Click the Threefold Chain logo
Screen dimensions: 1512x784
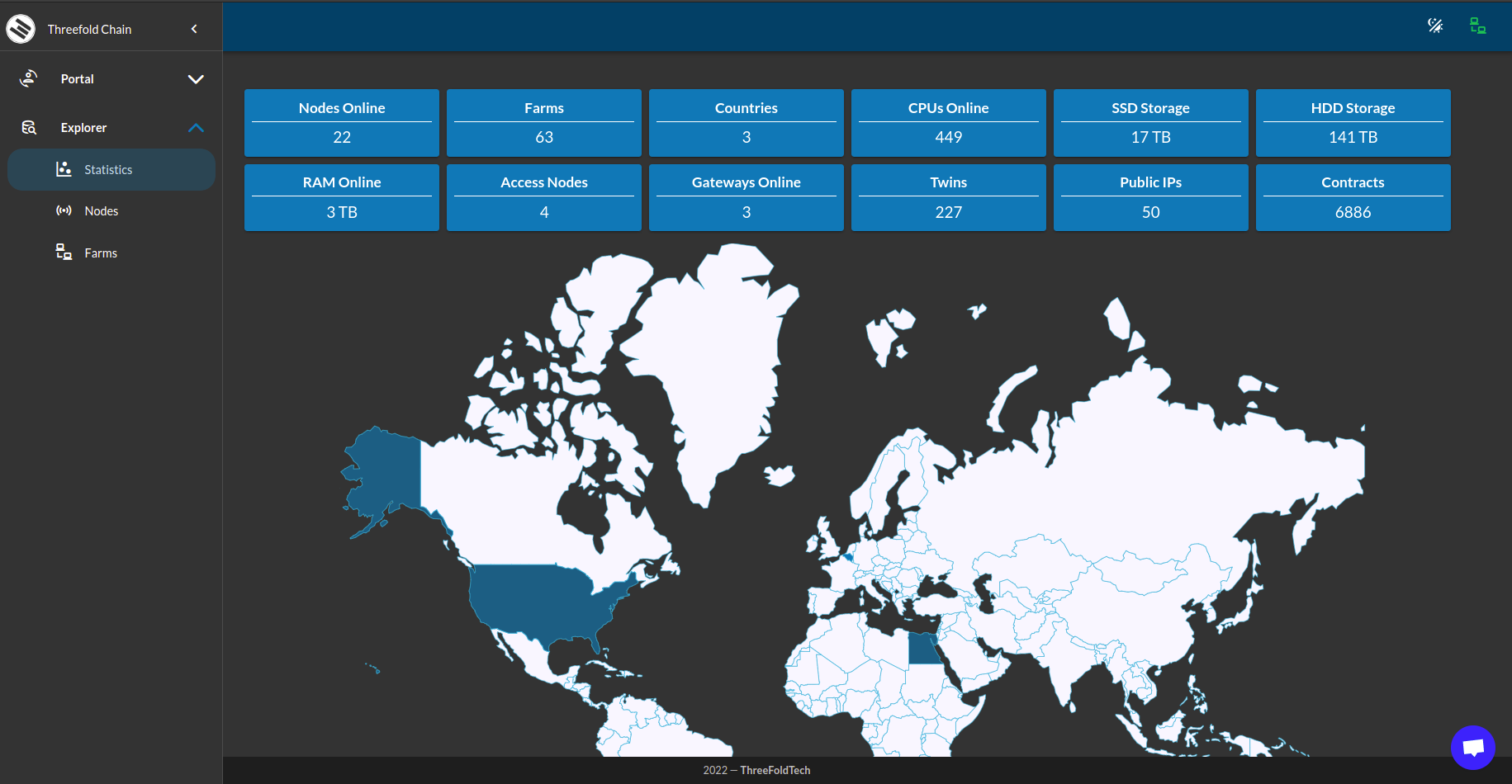click(21, 29)
